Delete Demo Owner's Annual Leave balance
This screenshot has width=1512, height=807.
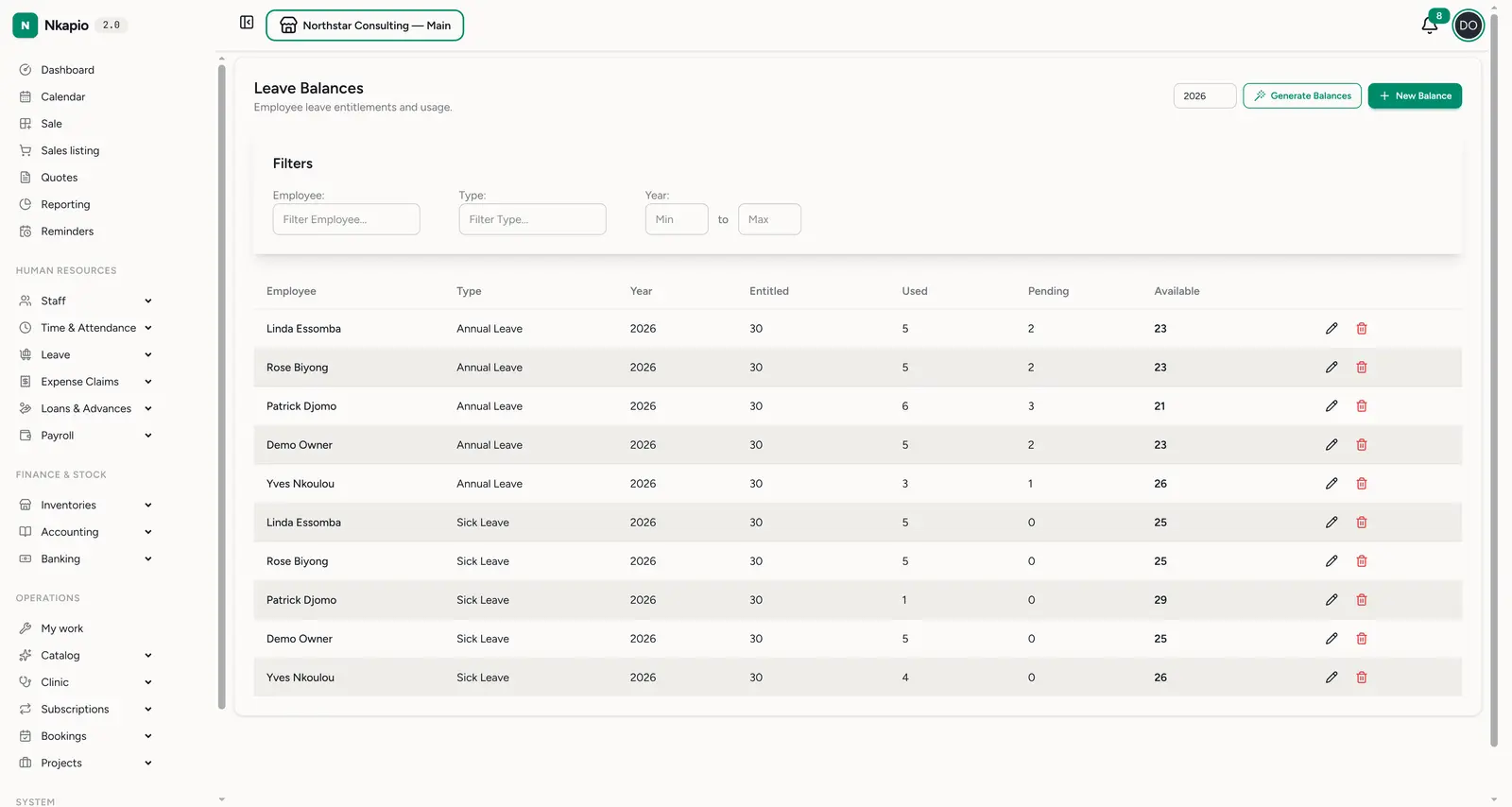(1362, 445)
